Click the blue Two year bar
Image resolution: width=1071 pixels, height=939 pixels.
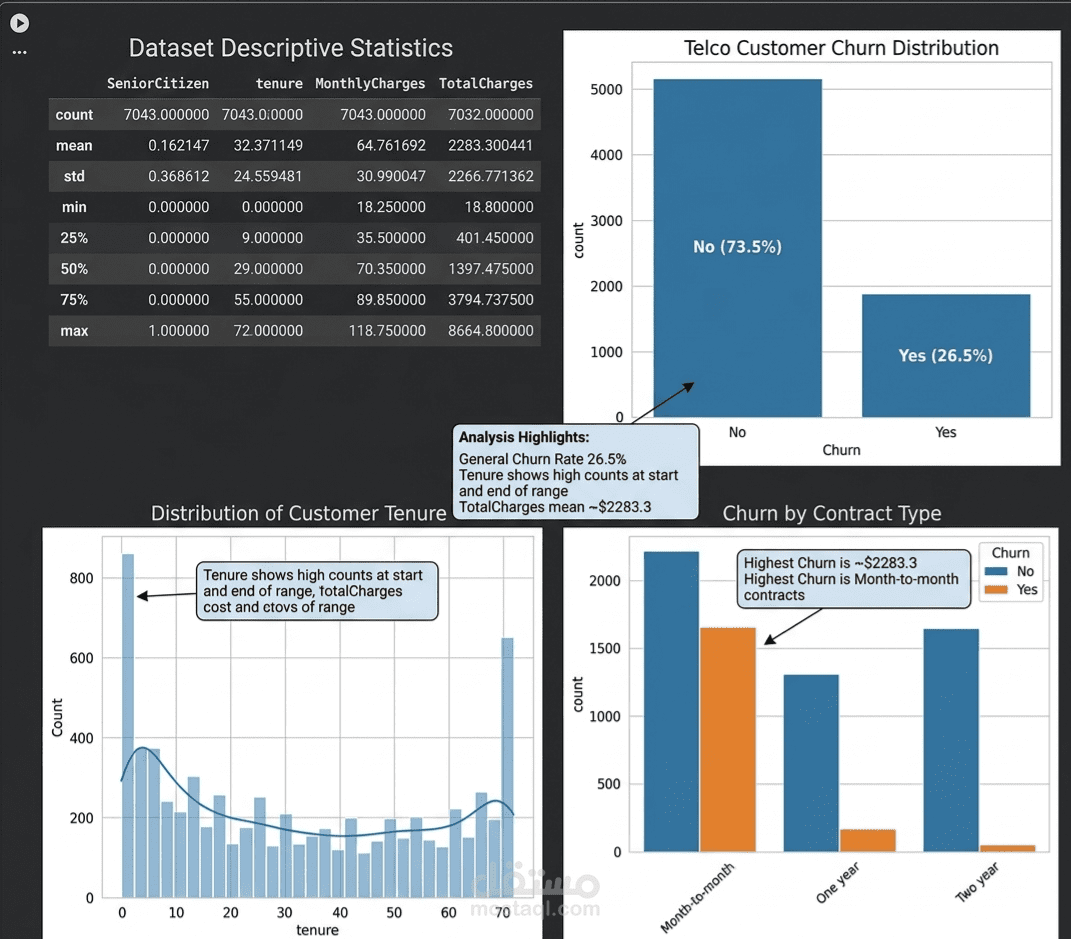tap(951, 740)
